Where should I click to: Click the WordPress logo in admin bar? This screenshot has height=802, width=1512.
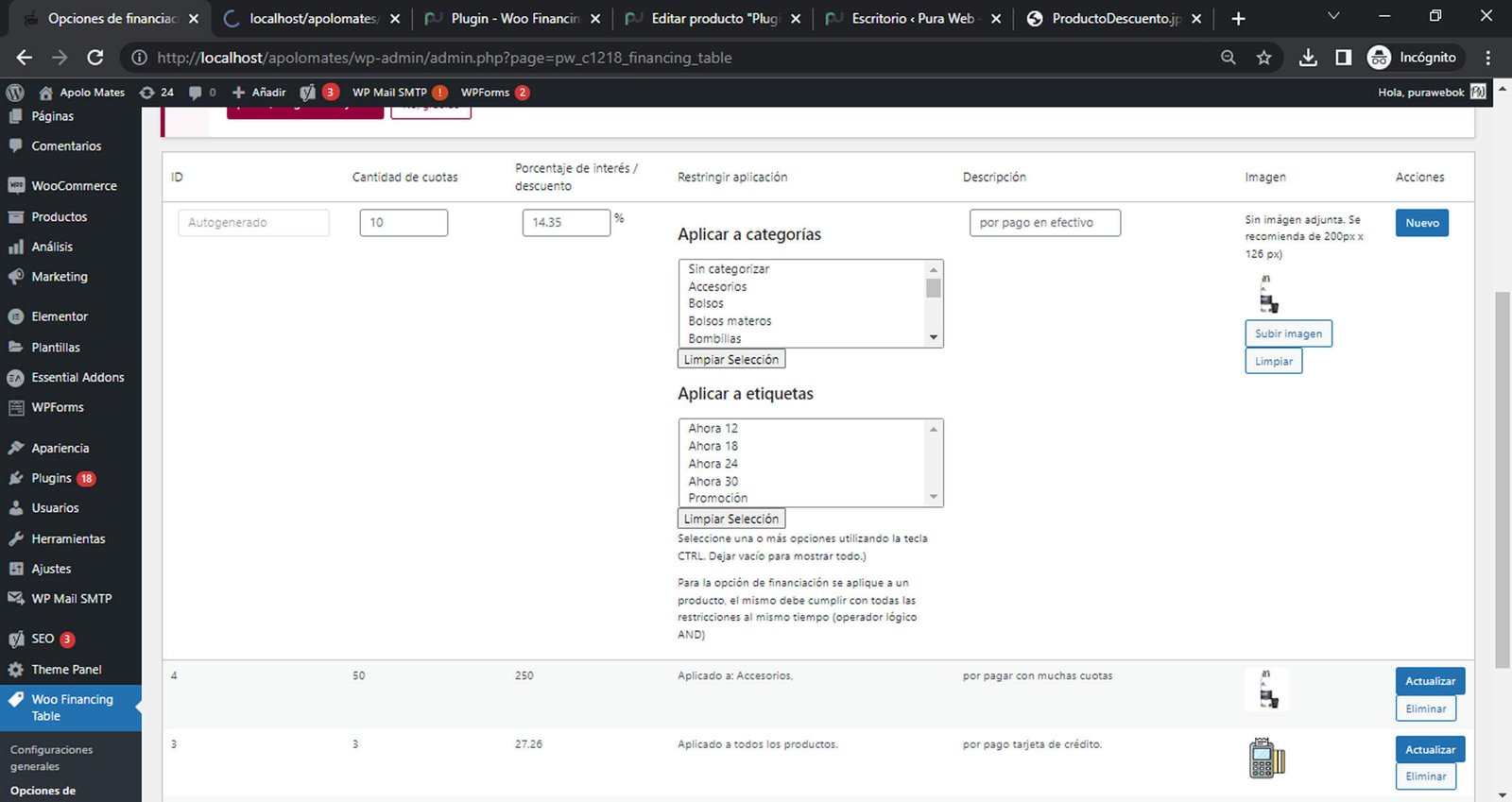(14, 93)
